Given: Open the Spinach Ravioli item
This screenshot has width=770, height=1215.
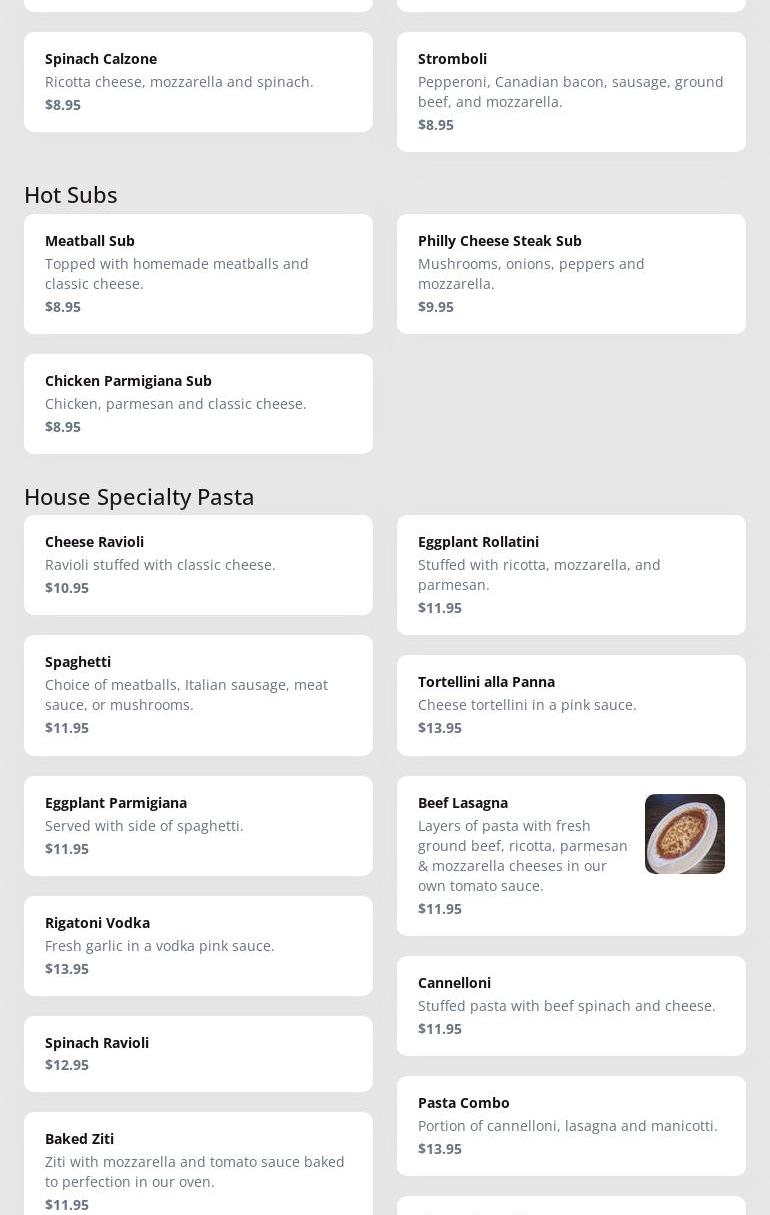Looking at the screenshot, I should (198, 1054).
